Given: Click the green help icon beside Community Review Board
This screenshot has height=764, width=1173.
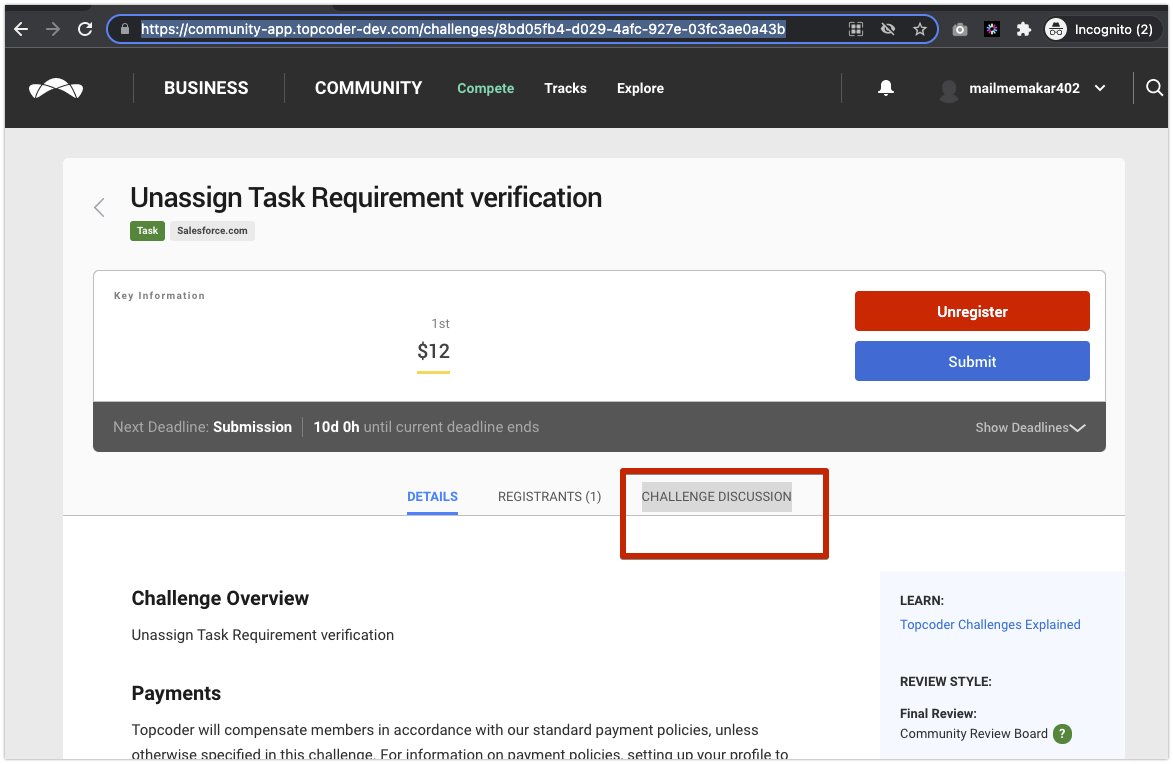Looking at the screenshot, I should [1061, 733].
